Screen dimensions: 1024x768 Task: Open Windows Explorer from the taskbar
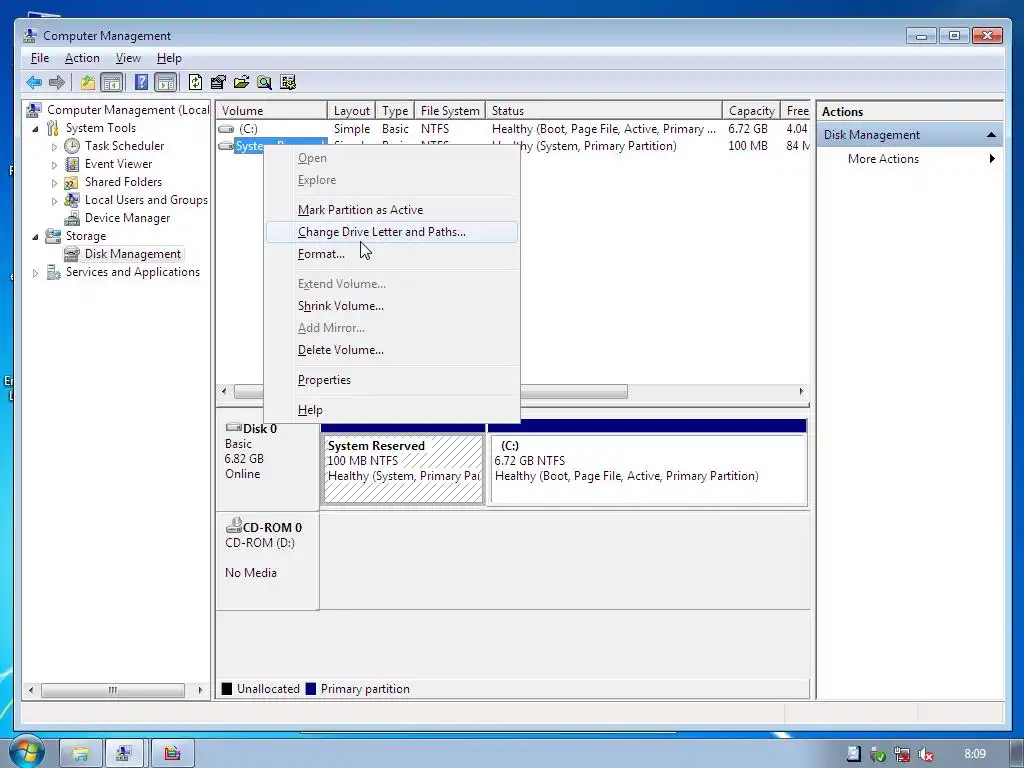[x=80, y=754]
